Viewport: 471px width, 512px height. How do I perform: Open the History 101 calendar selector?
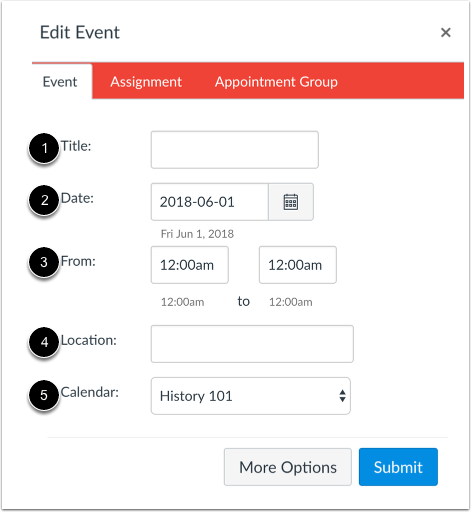(x=251, y=396)
